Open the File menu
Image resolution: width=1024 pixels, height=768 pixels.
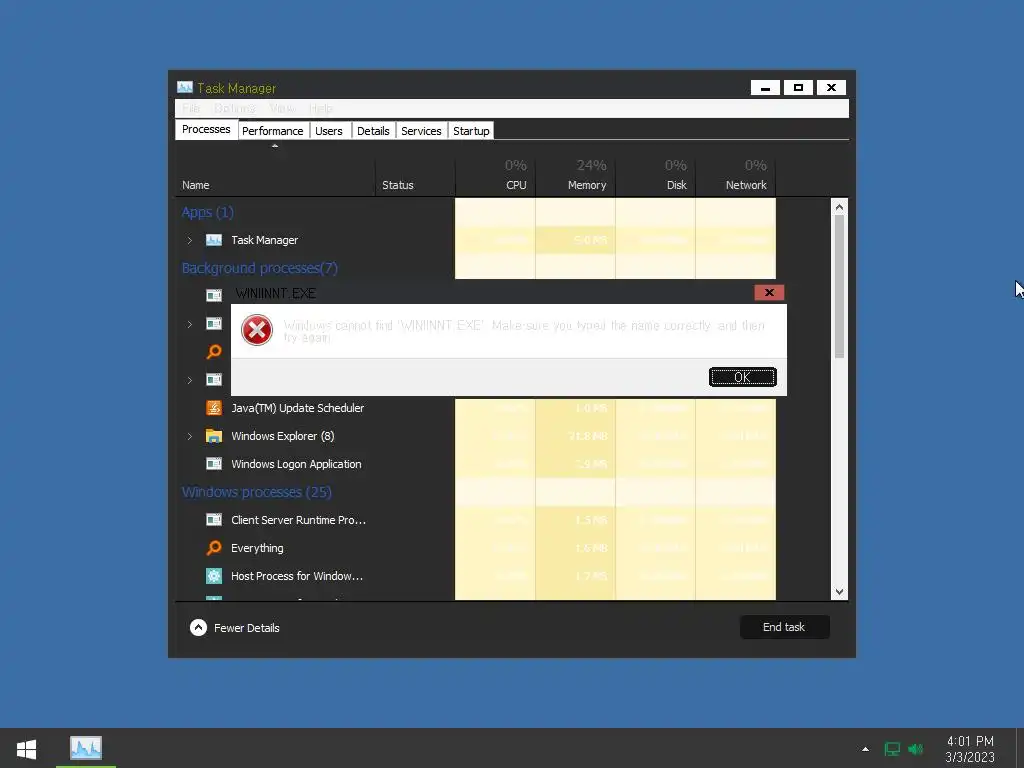[x=191, y=108]
